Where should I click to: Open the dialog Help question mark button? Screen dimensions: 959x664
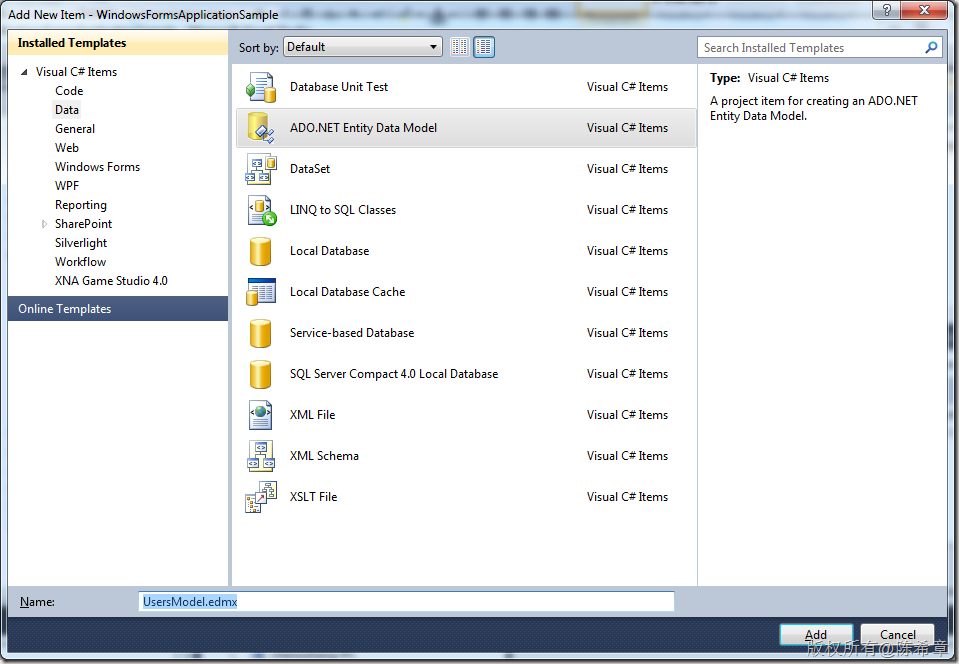(886, 10)
